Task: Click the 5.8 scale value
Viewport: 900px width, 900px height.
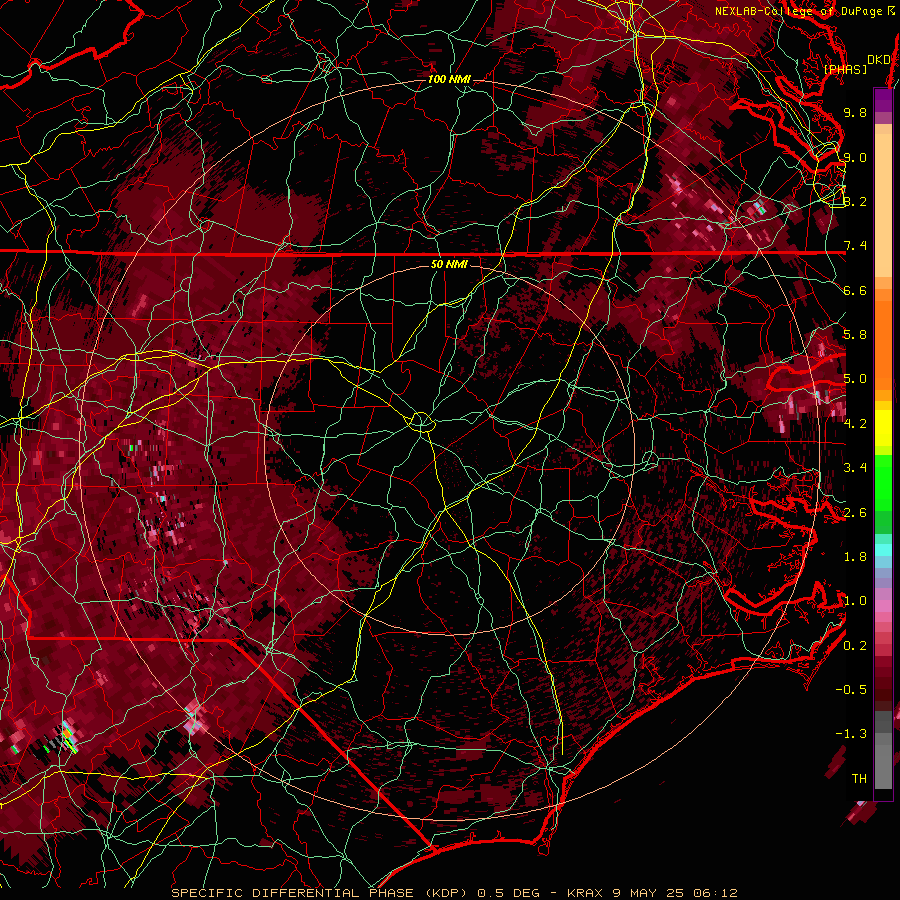Action: coord(855,335)
